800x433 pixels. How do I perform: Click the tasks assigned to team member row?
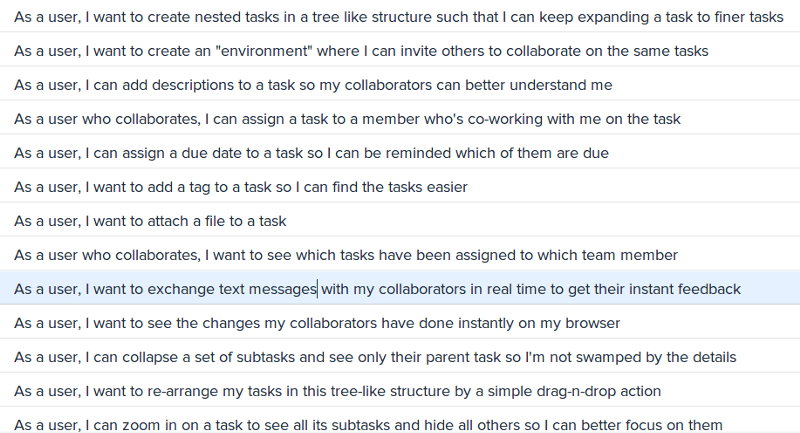point(400,255)
